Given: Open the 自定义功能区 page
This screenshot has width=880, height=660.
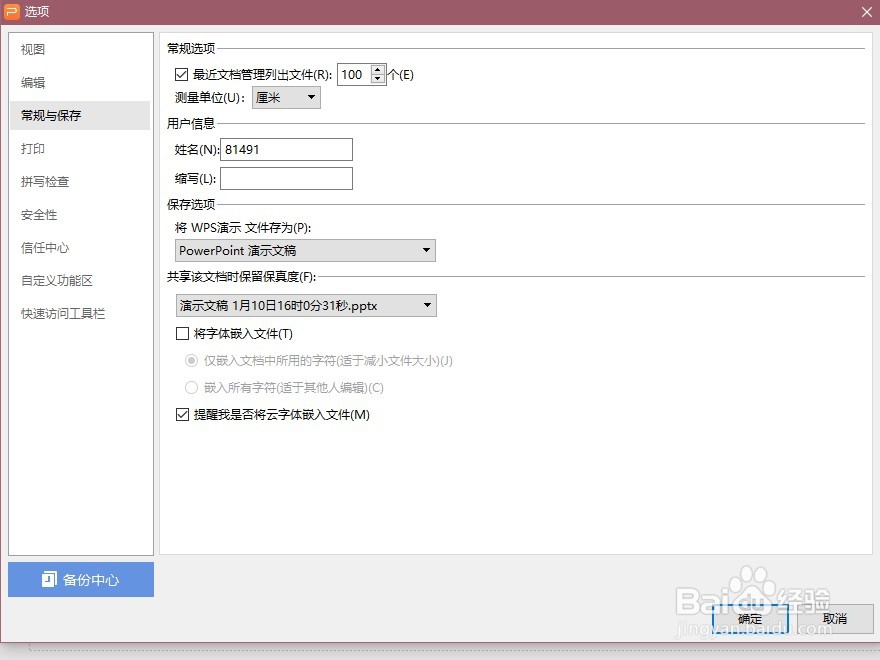Looking at the screenshot, I should point(80,281).
